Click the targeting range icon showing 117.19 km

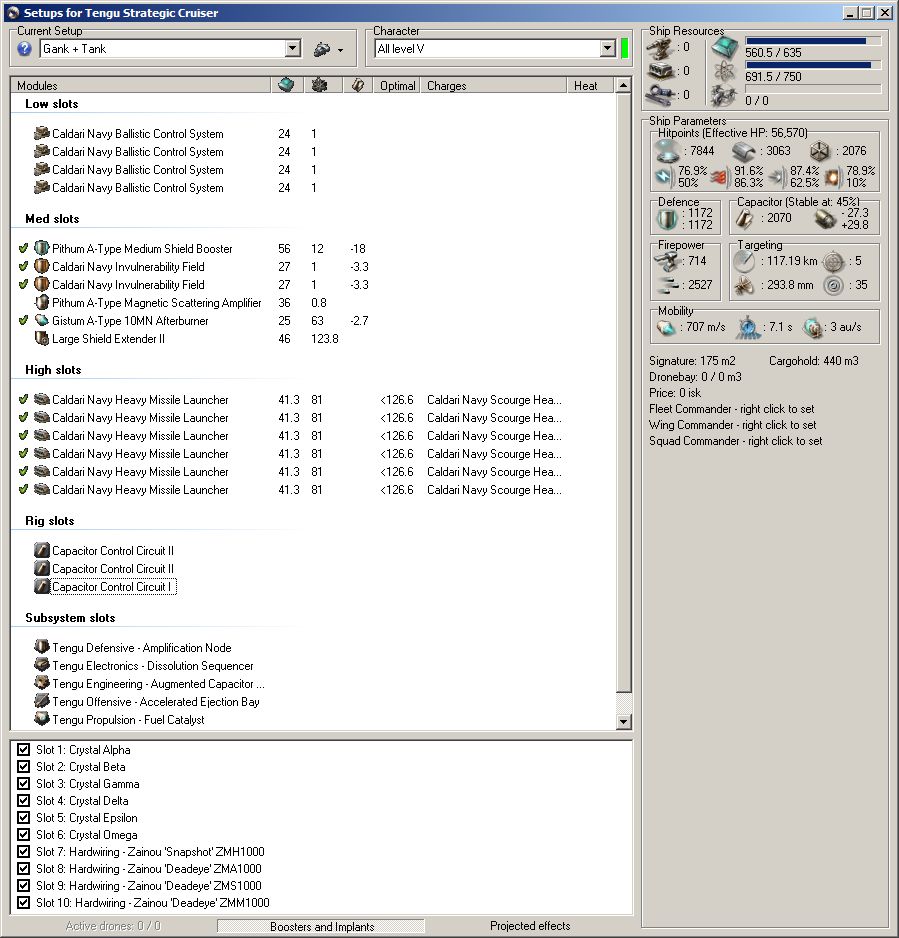(x=745, y=261)
